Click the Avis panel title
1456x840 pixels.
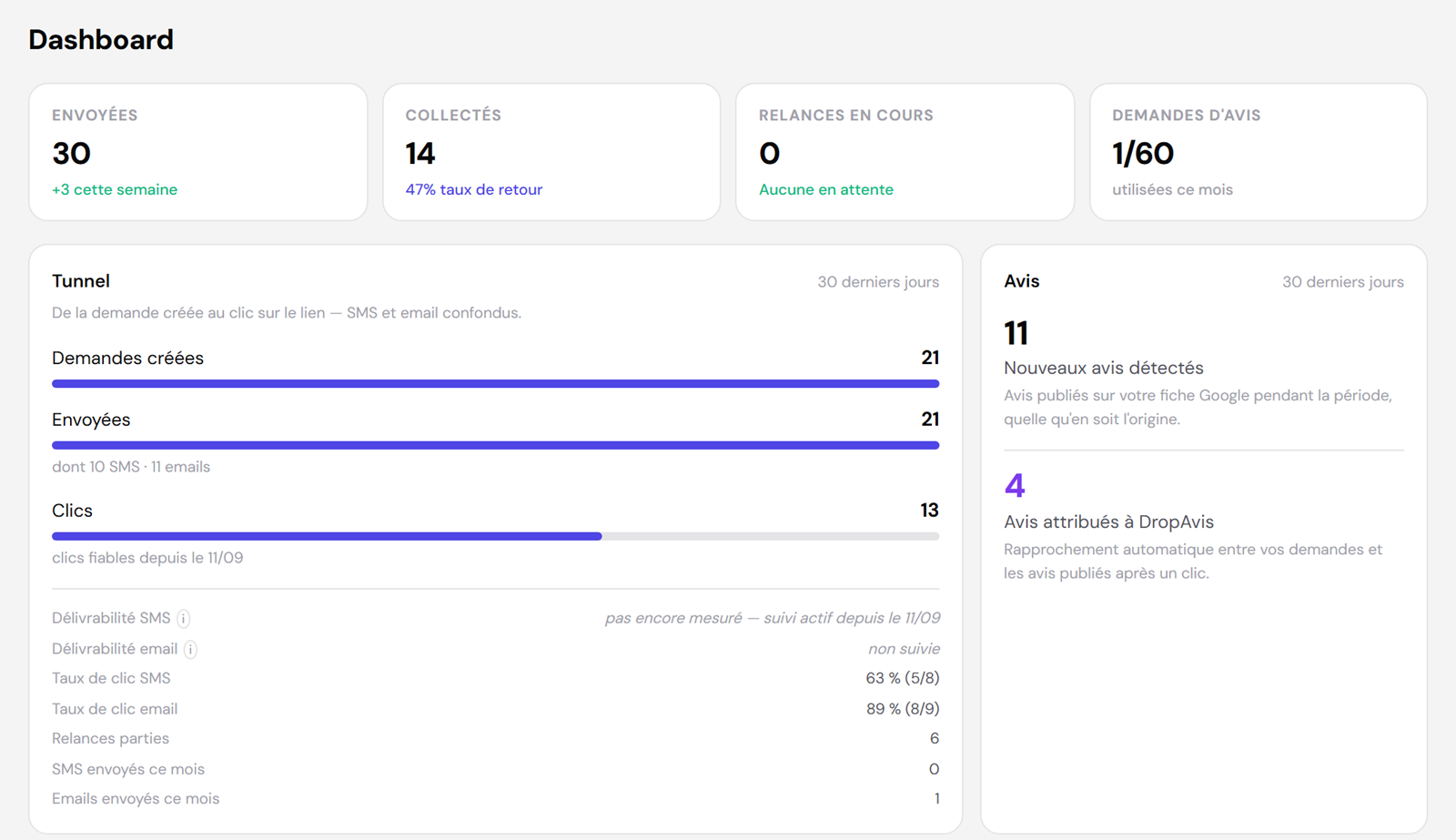(1022, 281)
